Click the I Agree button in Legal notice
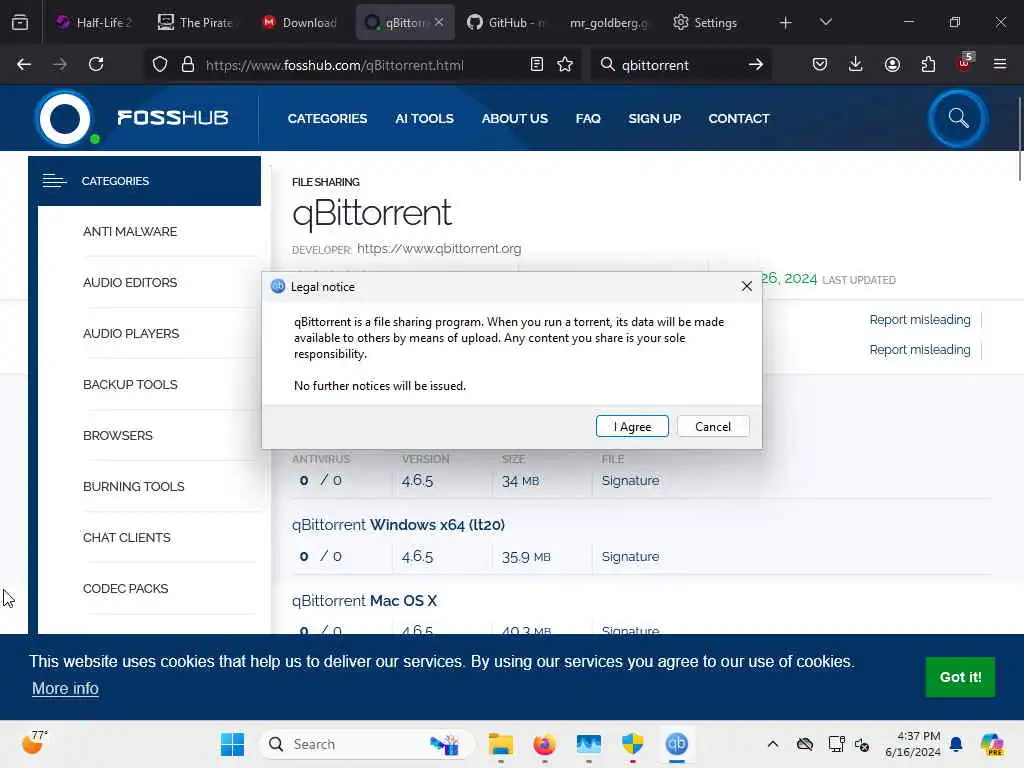Viewport: 1024px width, 768px height. tap(632, 426)
